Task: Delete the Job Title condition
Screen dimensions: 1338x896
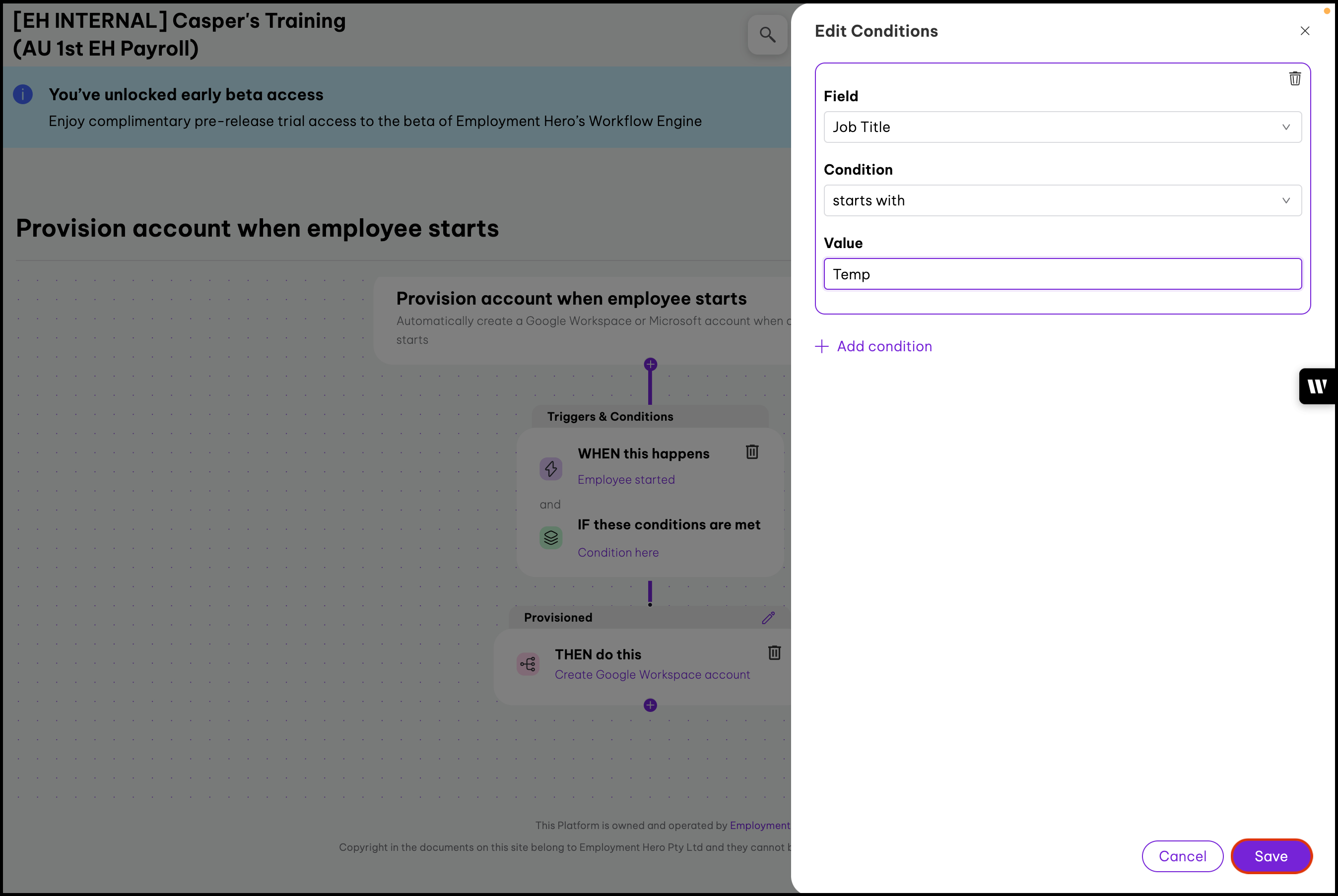Action: [1294, 78]
